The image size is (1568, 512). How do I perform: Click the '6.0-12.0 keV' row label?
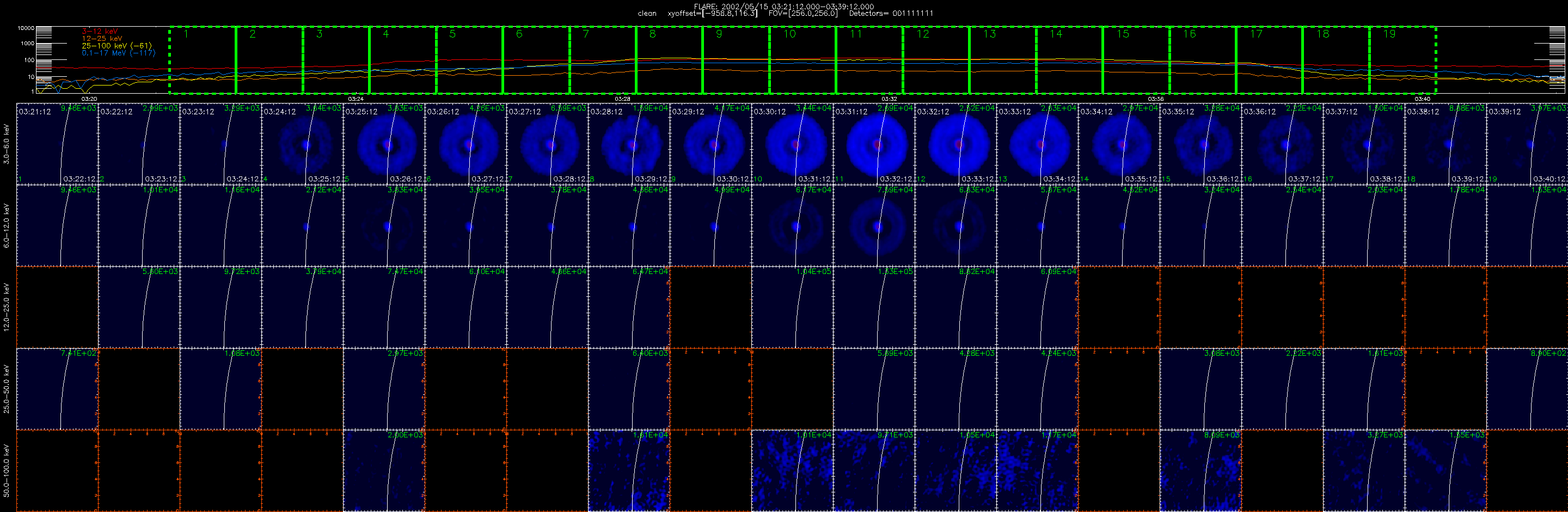[x=7, y=226]
